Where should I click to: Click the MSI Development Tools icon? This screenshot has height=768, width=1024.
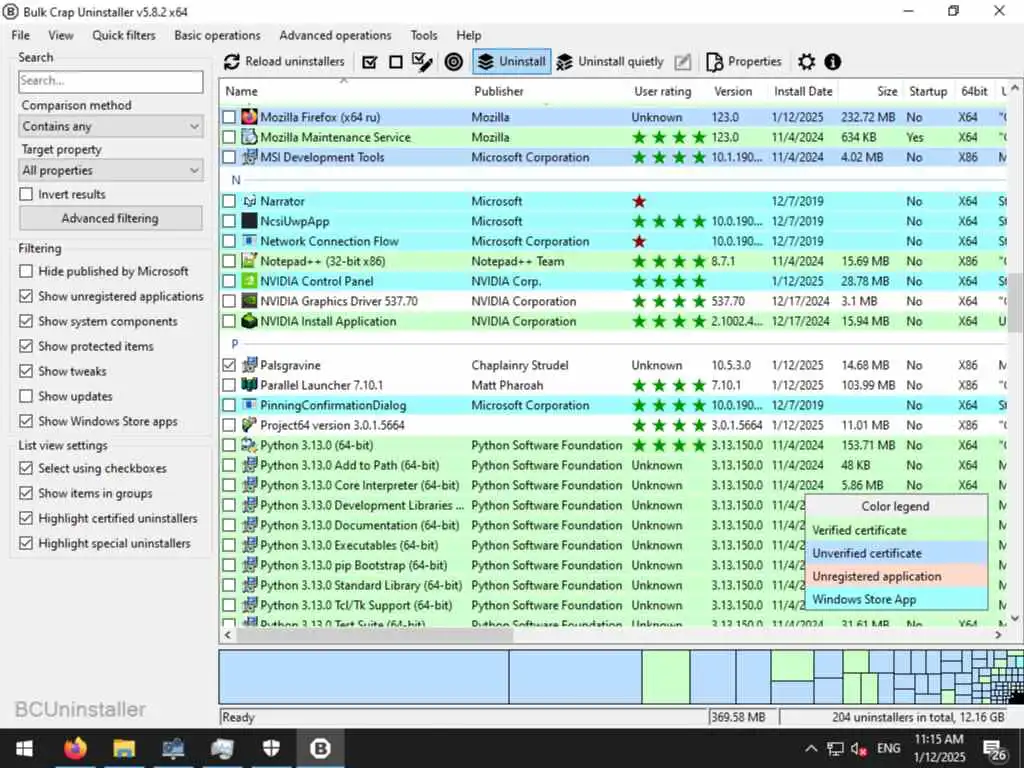point(249,157)
